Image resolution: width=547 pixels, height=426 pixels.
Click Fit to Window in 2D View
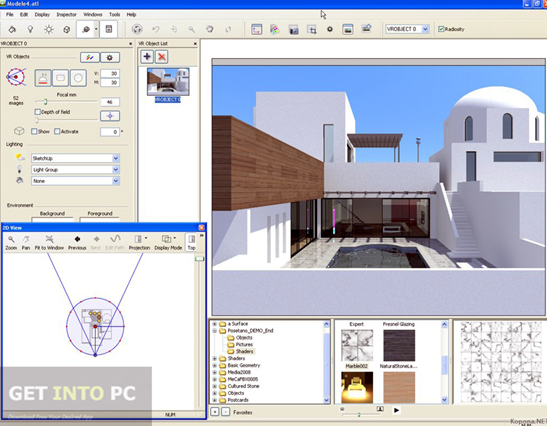coord(49,242)
